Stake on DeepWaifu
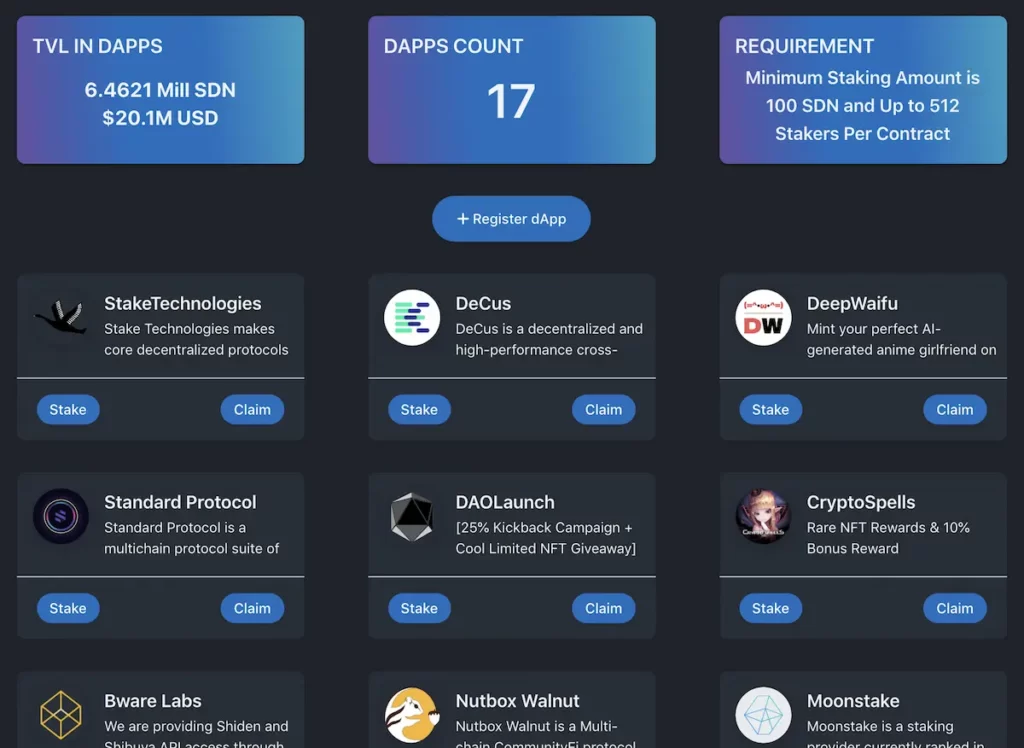The width and height of the screenshot is (1024, 748). 771,410
